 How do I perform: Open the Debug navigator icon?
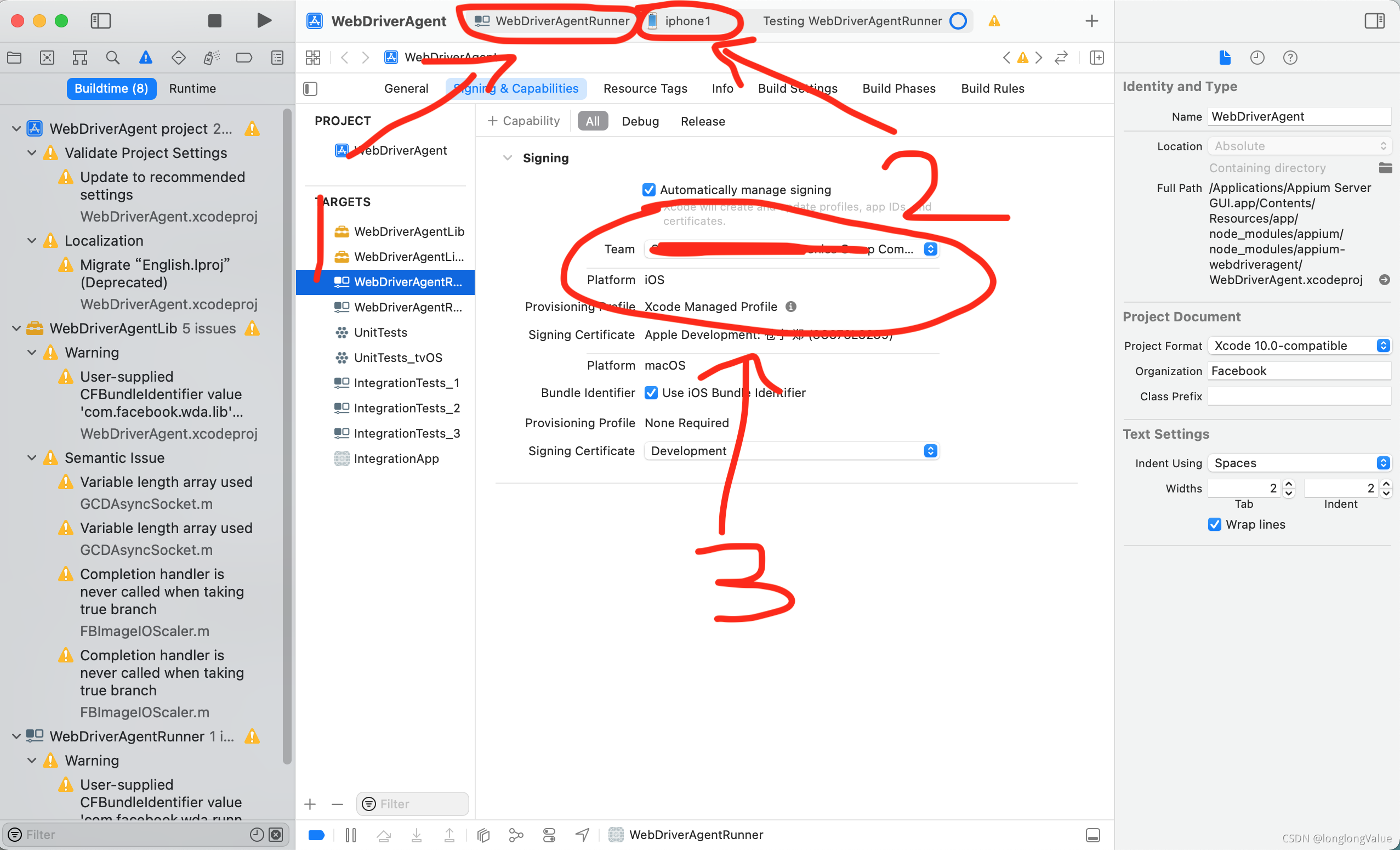(x=212, y=58)
